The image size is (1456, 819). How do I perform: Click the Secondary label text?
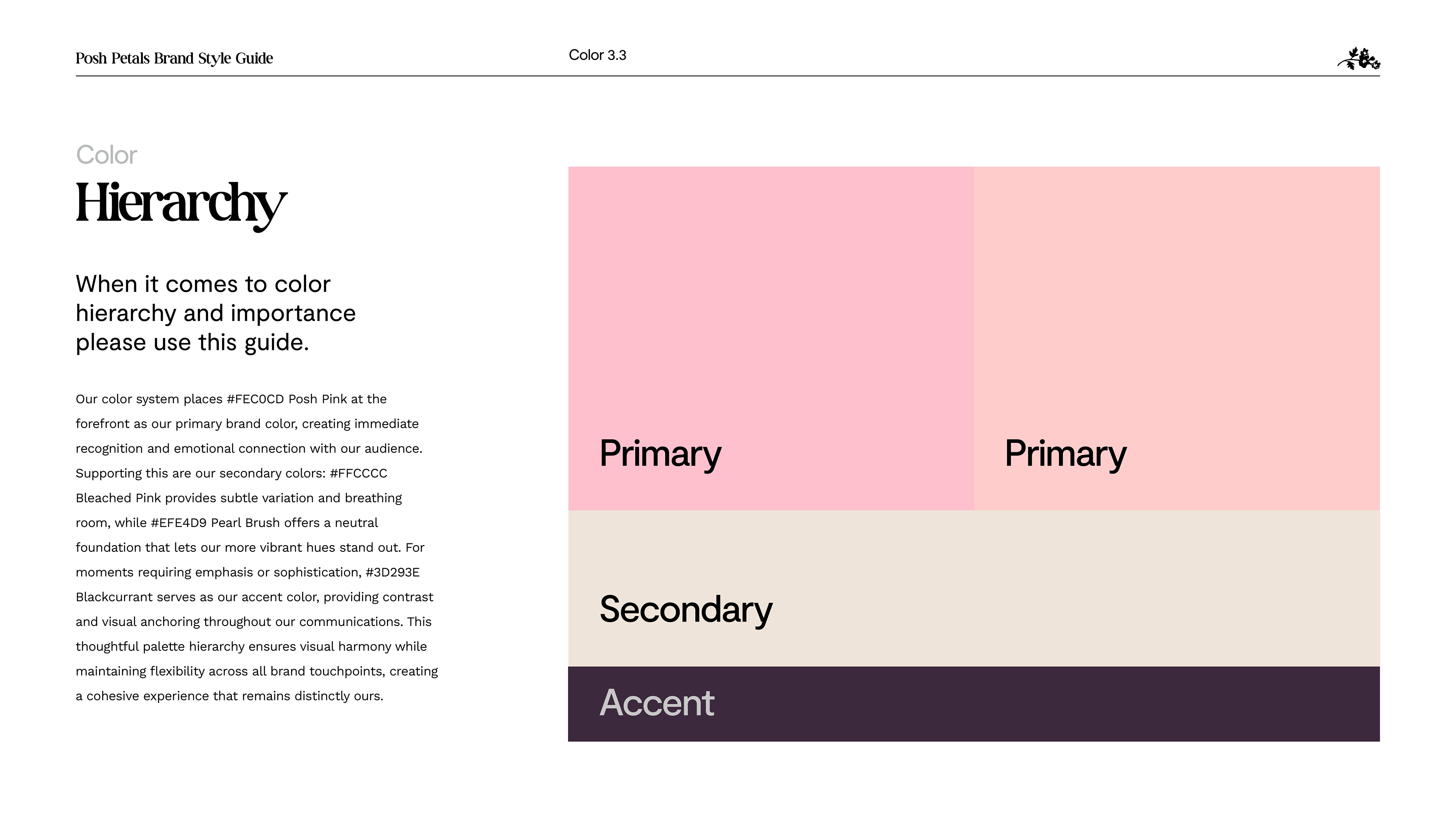(686, 610)
